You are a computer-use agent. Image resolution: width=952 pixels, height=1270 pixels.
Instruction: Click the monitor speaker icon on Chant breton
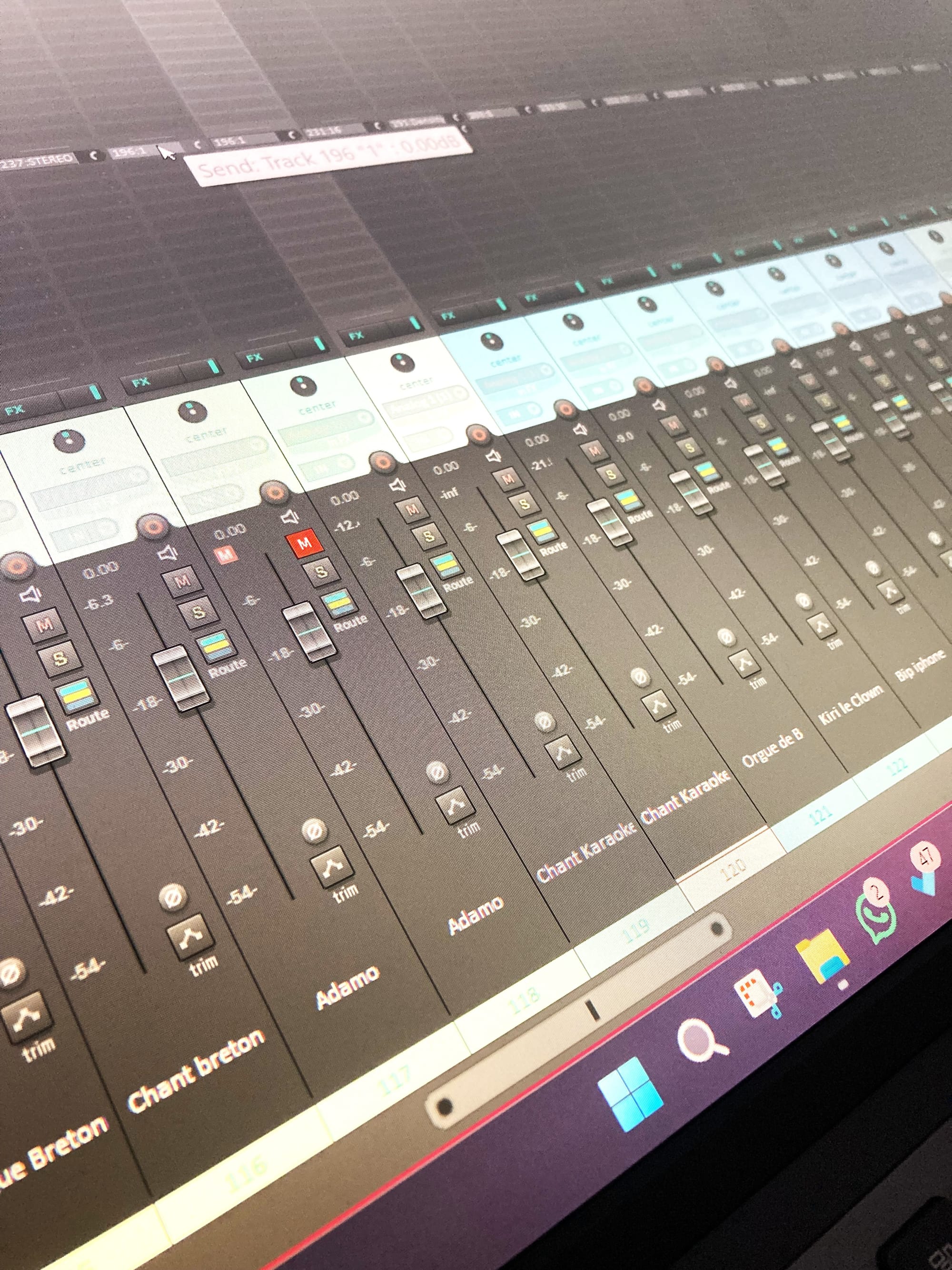[x=30, y=595]
